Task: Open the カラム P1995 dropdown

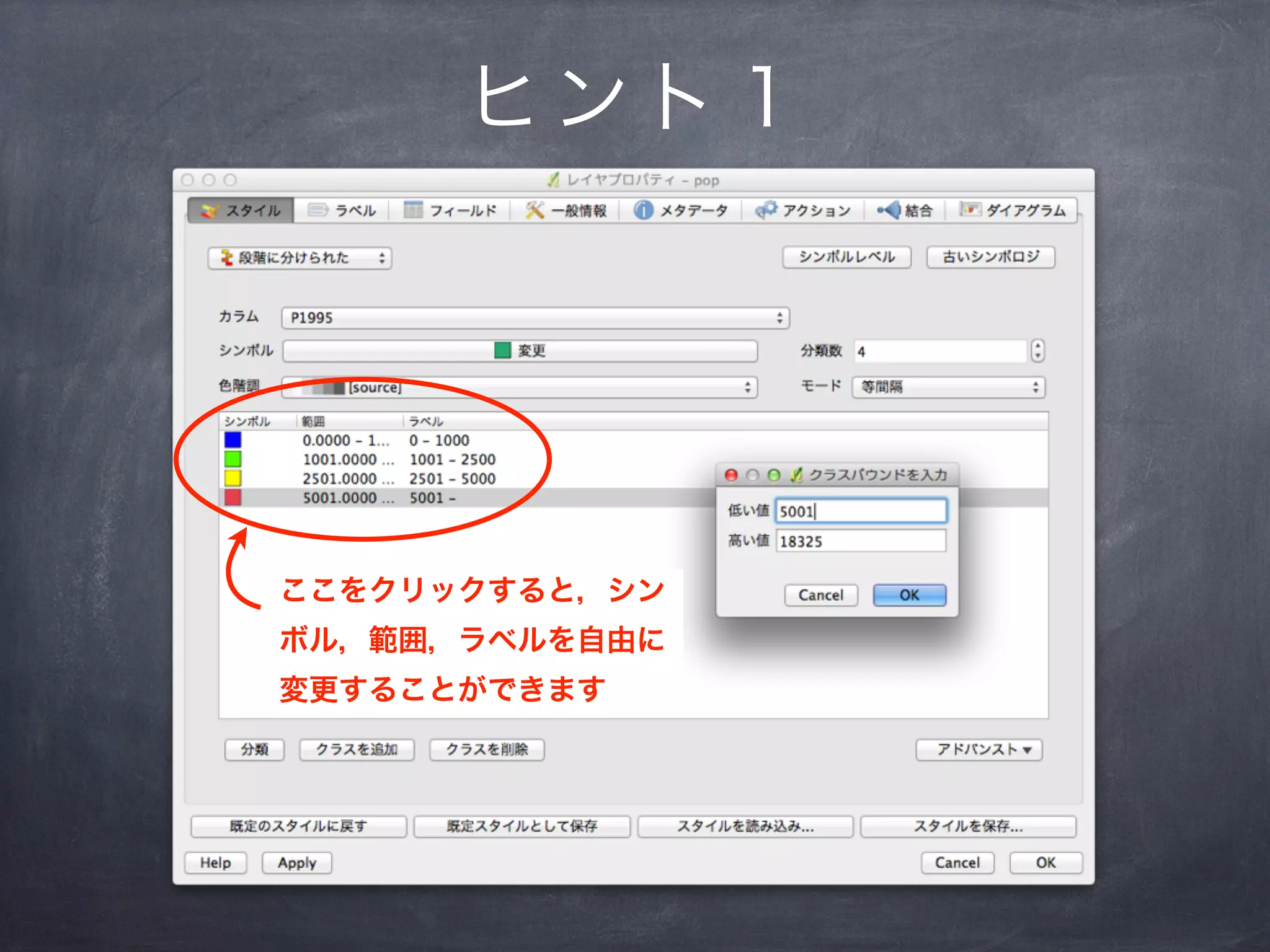Action: pyautogui.click(x=535, y=318)
